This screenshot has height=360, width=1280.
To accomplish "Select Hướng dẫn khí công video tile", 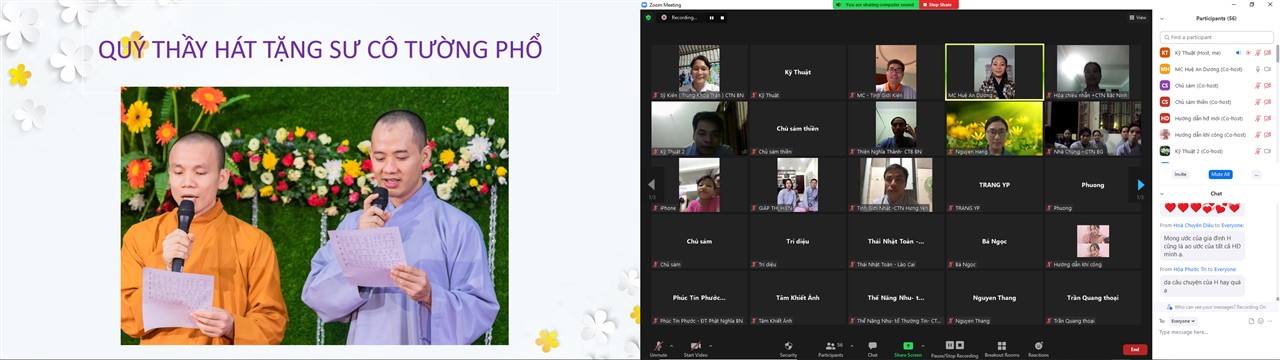I will (x=1092, y=241).
